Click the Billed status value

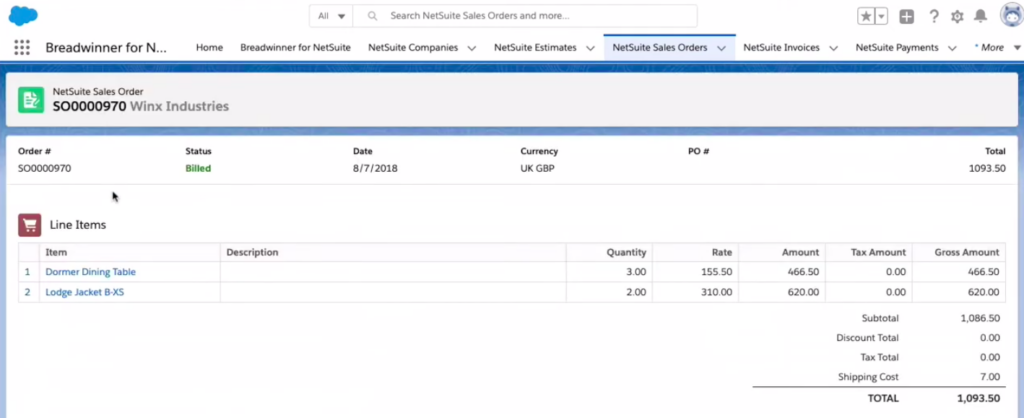(198, 169)
